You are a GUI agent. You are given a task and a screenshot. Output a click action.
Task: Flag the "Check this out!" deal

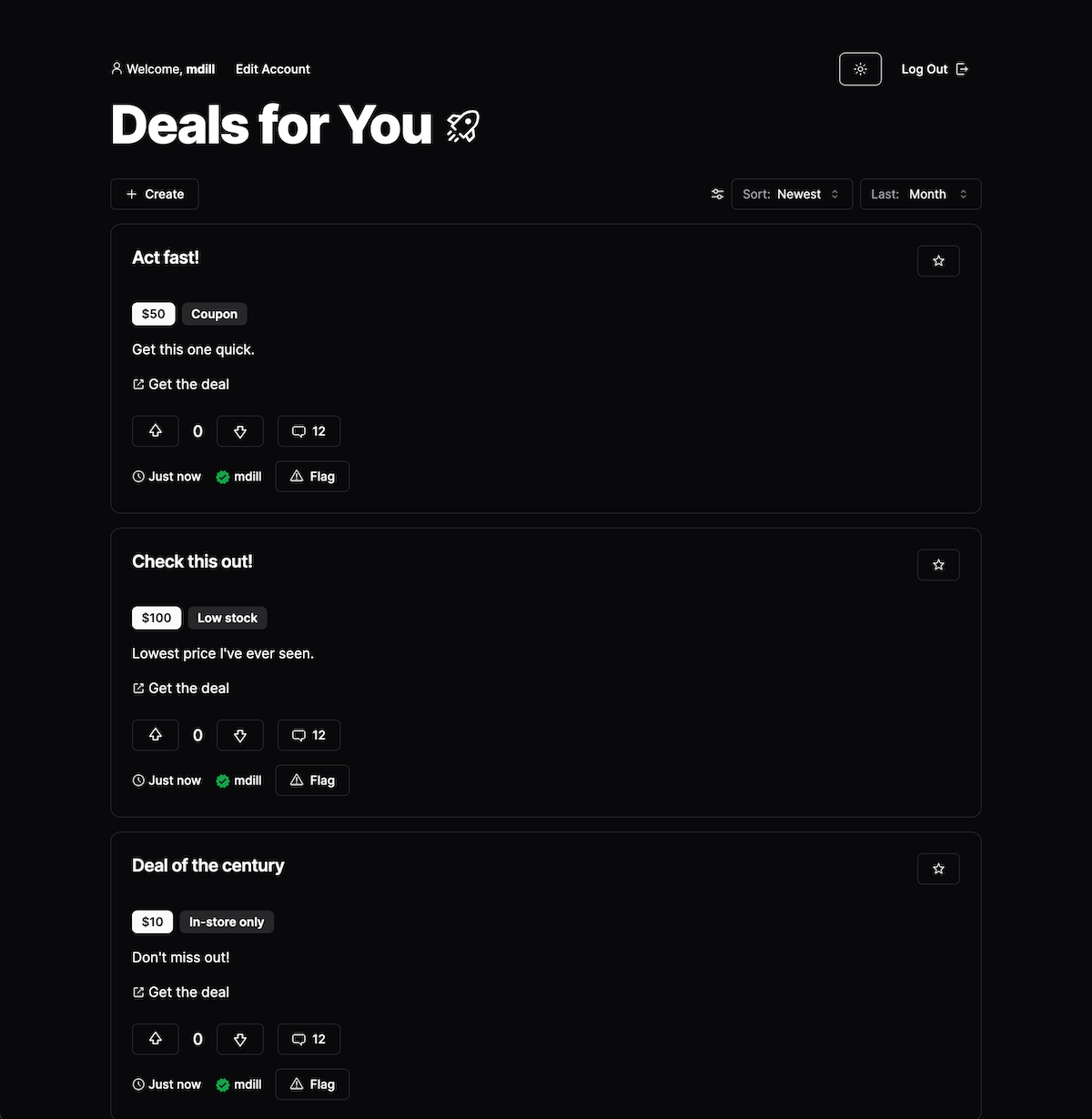[x=312, y=781]
